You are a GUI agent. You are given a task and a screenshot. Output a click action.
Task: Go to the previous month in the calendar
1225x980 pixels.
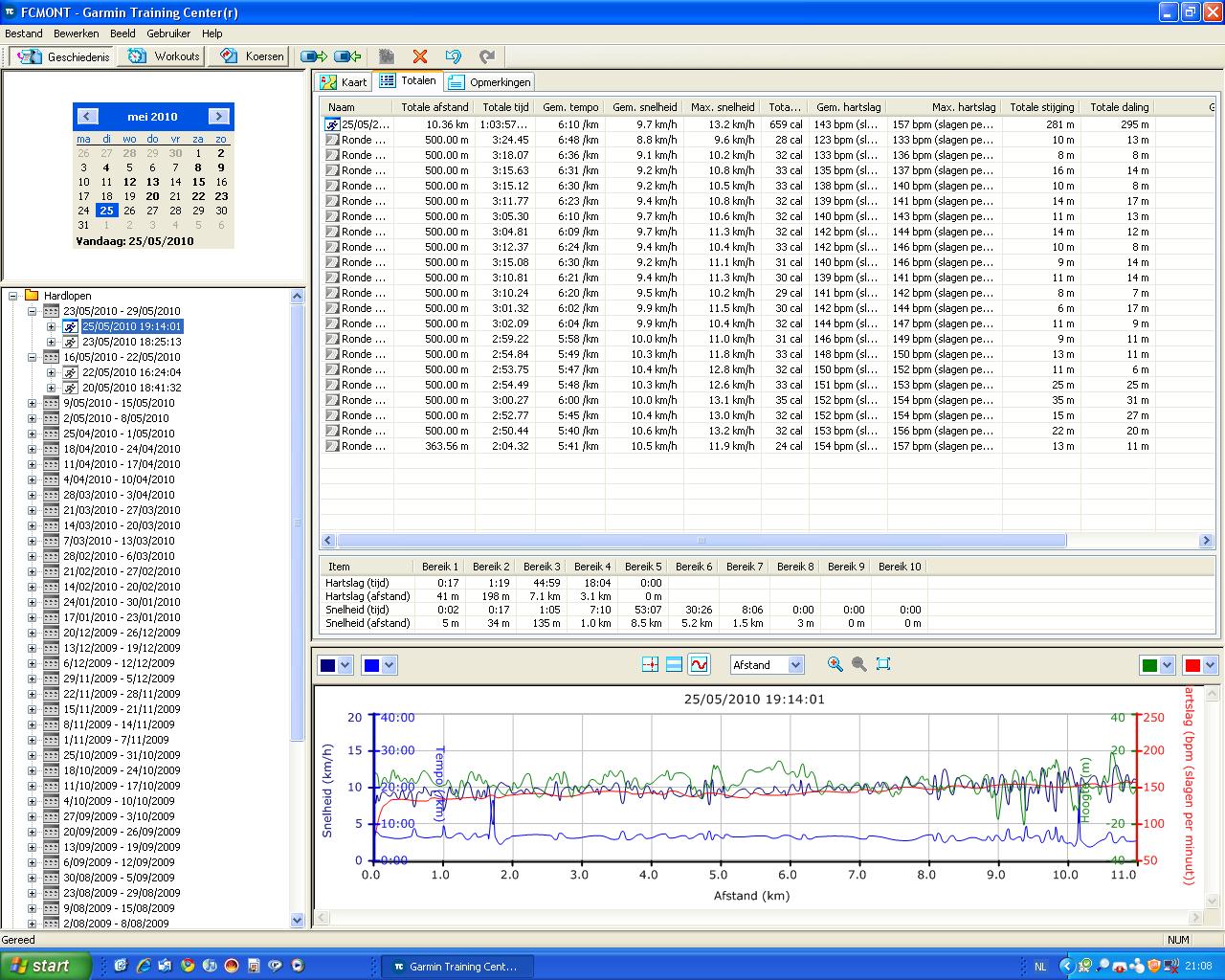(x=87, y=117)
